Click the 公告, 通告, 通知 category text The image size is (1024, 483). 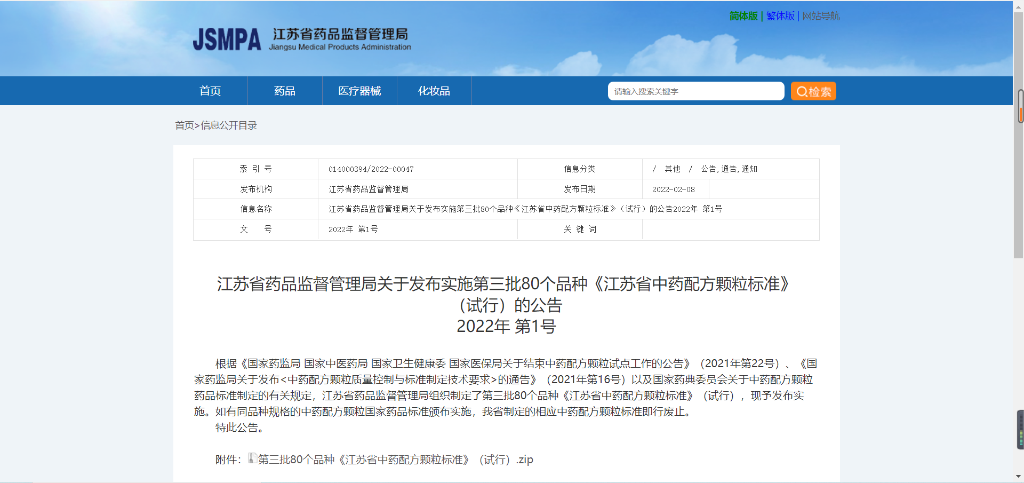pos(729,169)
